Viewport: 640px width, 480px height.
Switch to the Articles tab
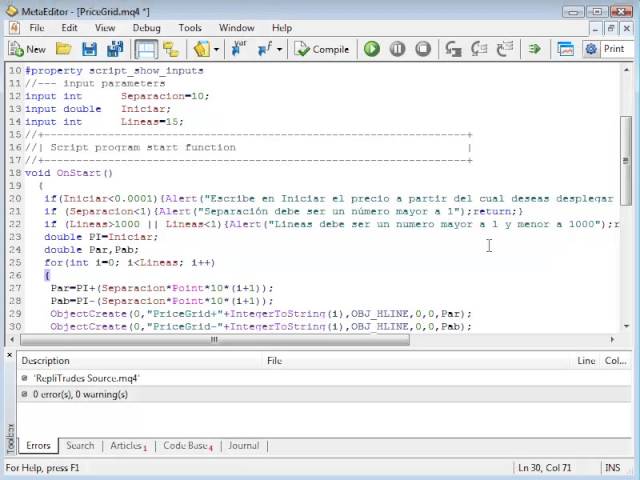coord(128,446)
